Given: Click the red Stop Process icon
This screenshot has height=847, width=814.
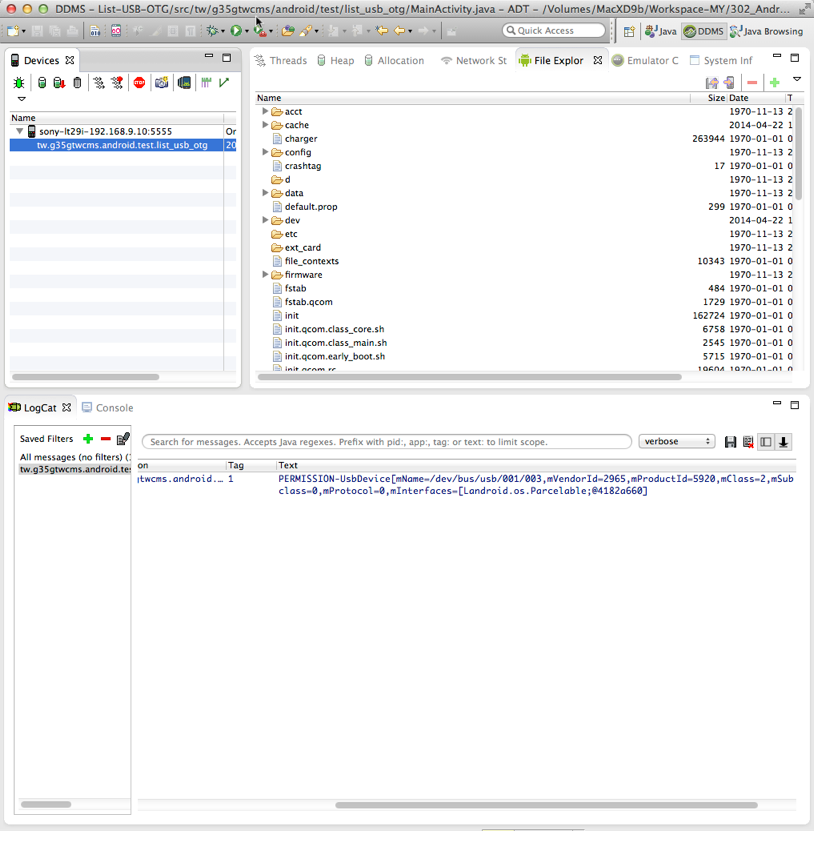Looking at the screenshot, I should [x=140, y=83].
